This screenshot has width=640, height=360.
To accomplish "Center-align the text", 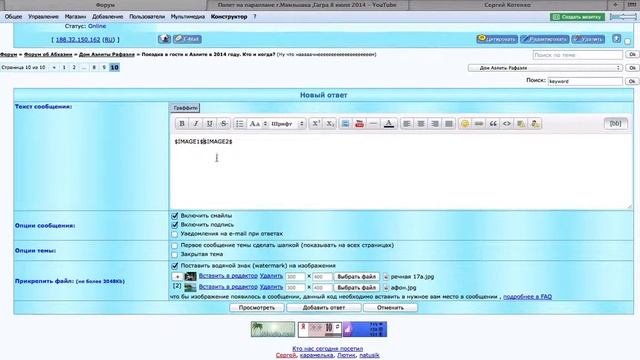I will coord(421,124).
